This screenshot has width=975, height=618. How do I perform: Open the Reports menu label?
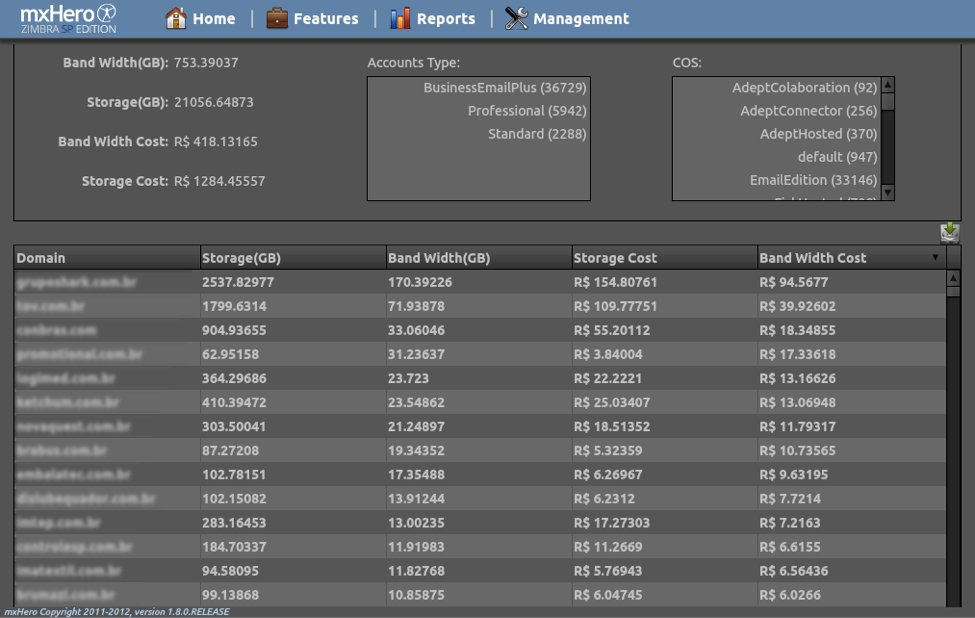pos(446,19)
